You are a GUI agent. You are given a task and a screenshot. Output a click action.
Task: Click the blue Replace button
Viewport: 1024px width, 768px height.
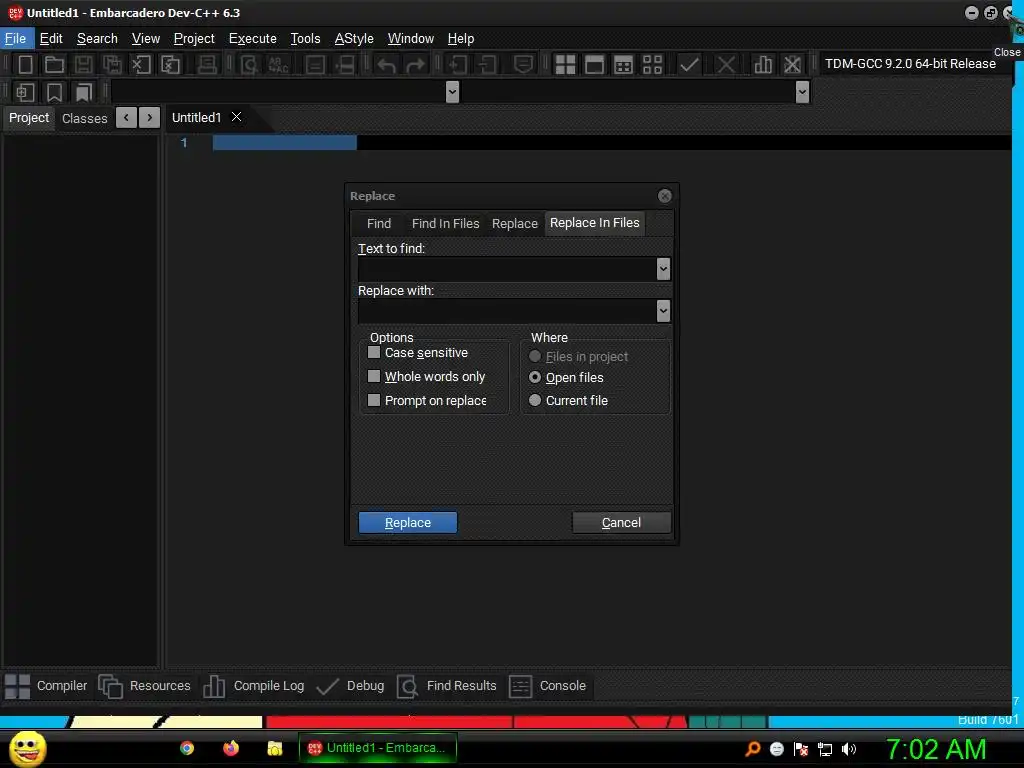(x=408, y=522)
